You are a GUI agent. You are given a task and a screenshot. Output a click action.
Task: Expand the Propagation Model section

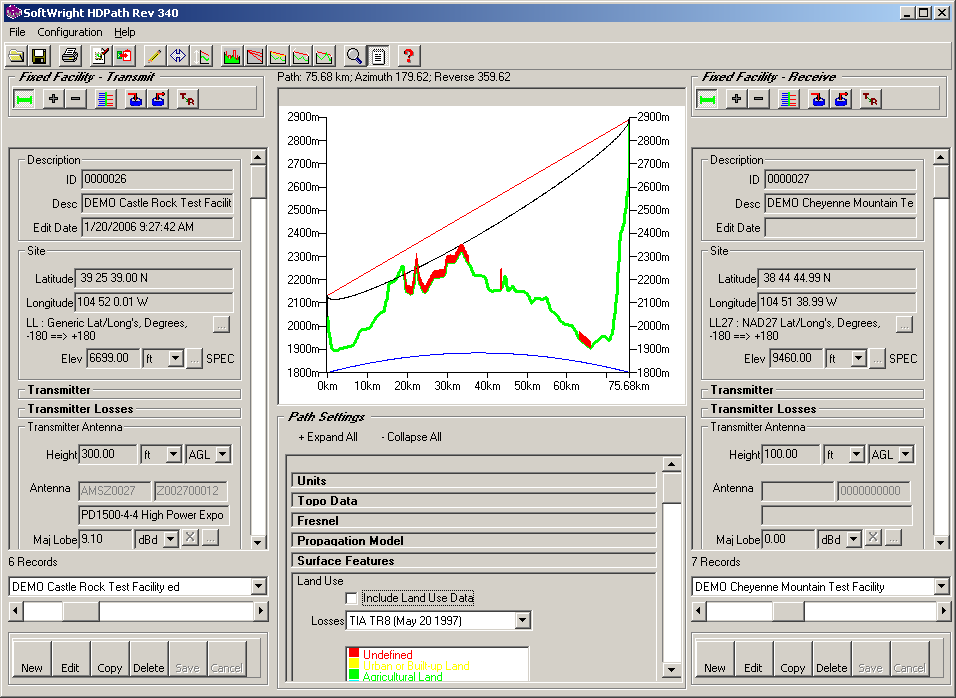tap(474, 541)
